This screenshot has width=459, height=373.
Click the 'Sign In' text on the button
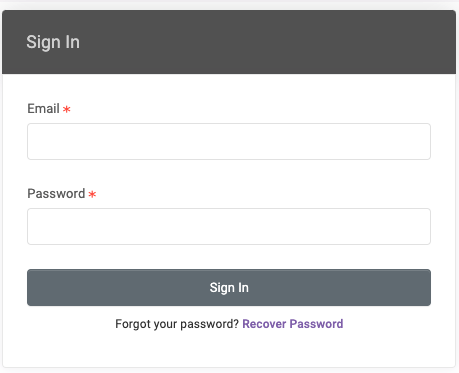click(229, 288)
